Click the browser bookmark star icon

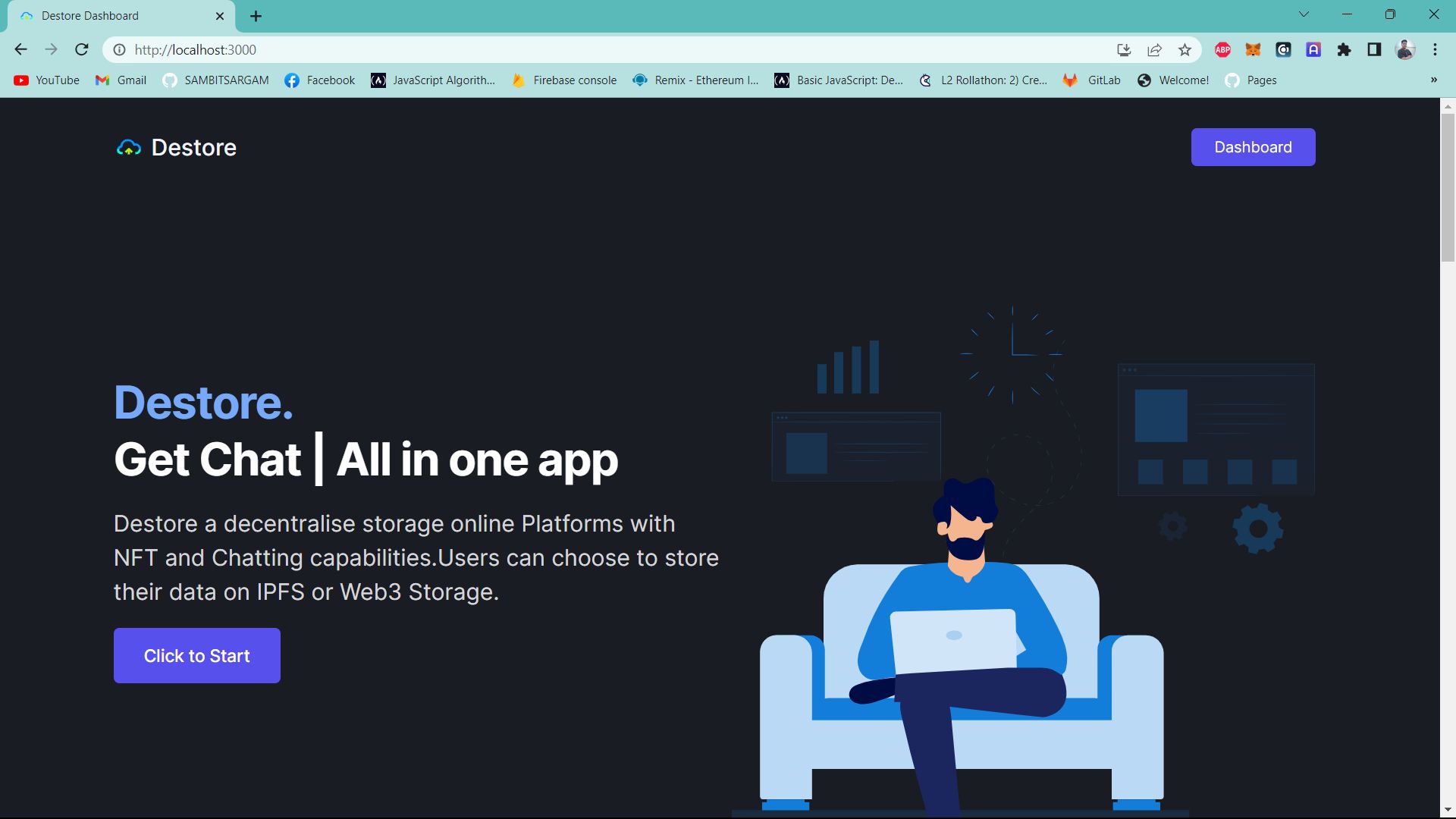(x=1185, y=49)
